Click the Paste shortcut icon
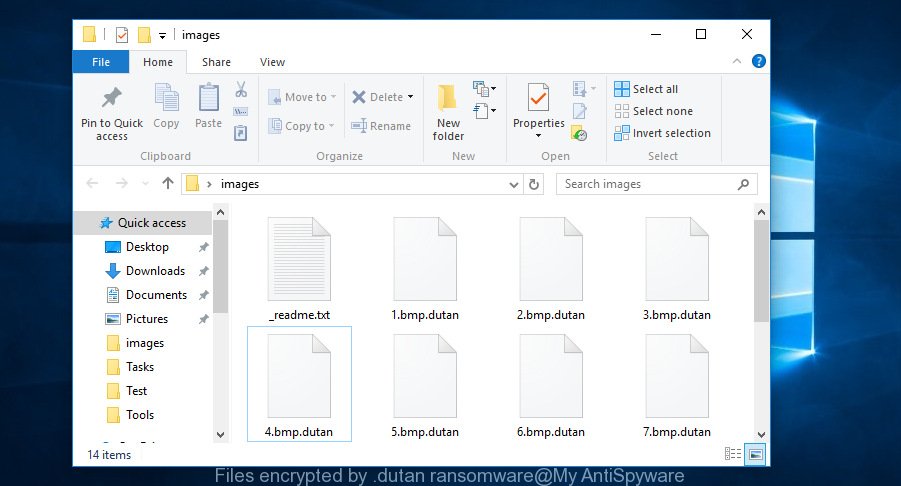The height and width of the screenshot is (486, 901). click(241, 133)
